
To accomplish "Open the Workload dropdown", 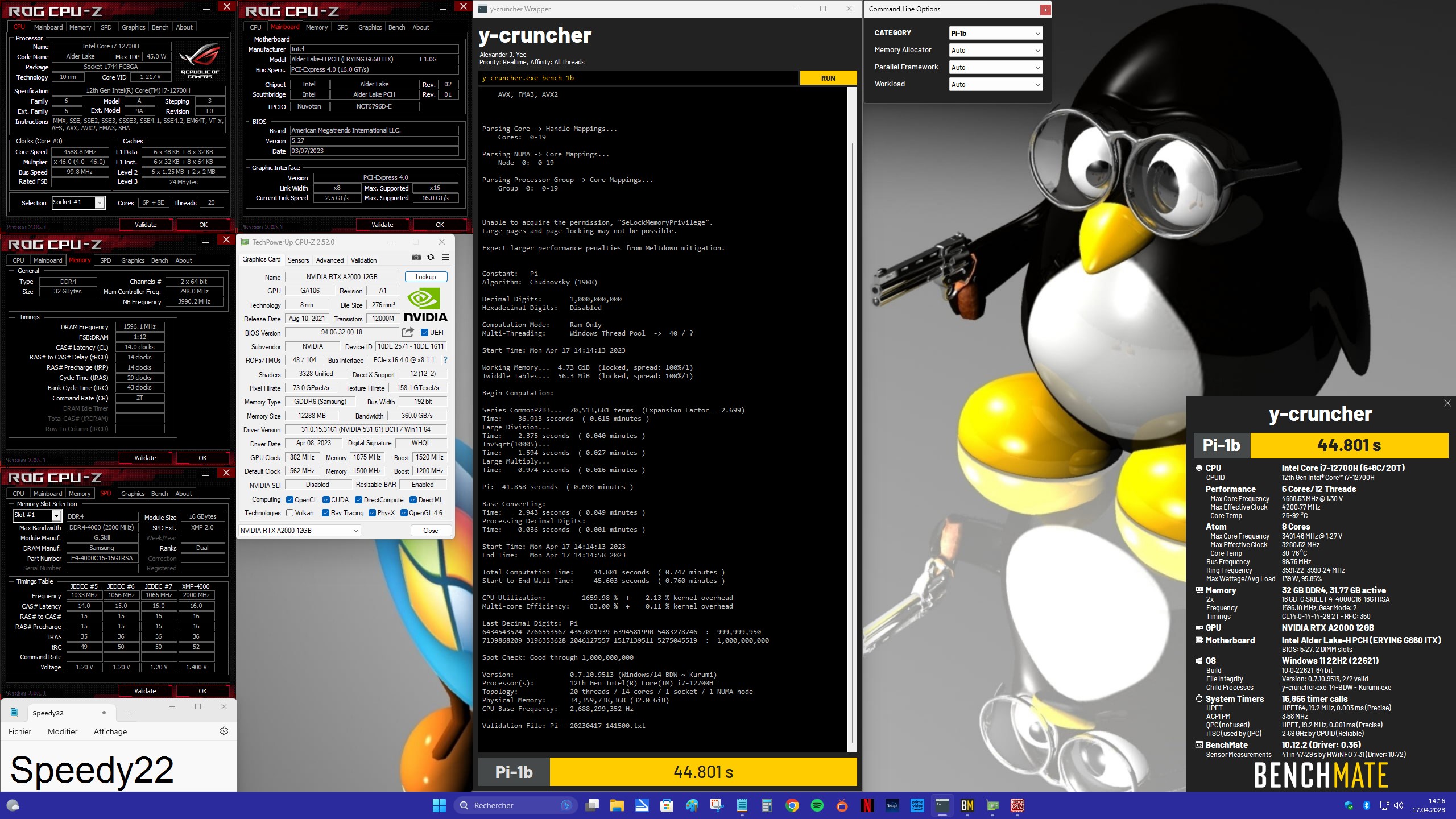I will pyautogui.click(x=995, y=84).
